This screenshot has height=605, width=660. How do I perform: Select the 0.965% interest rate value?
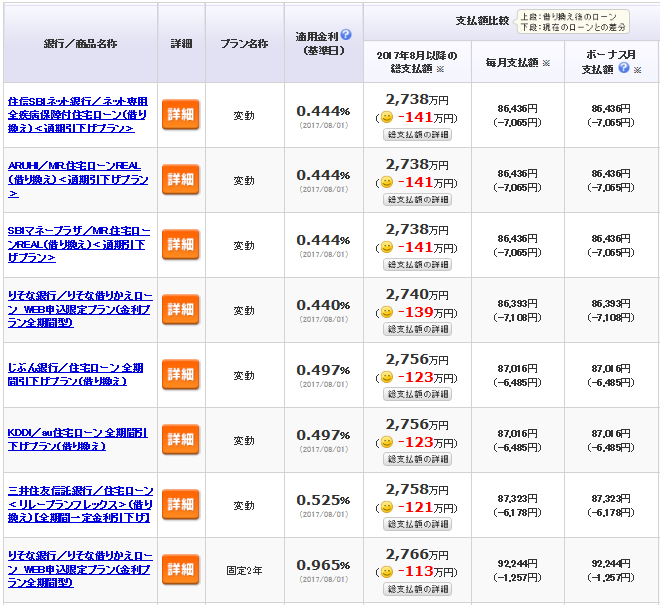point(323,565)
